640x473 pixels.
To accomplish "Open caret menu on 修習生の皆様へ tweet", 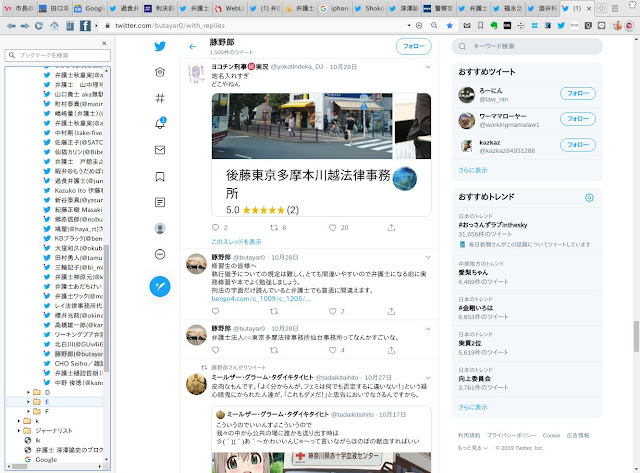I will (428, 257).
